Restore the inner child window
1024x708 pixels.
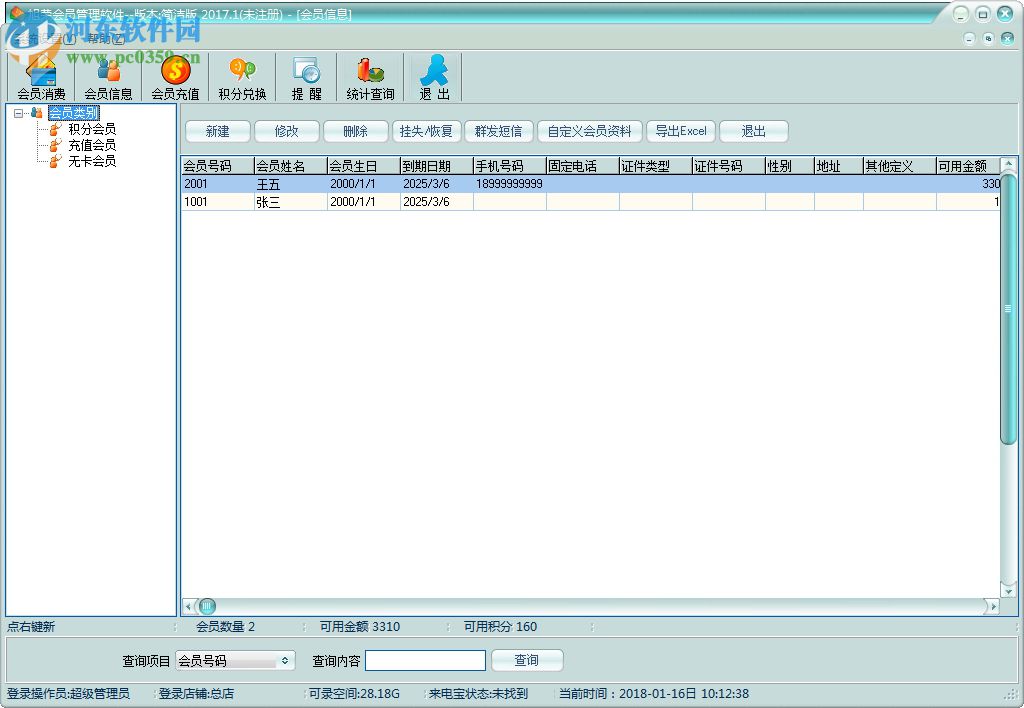click(x=988, y=39)
